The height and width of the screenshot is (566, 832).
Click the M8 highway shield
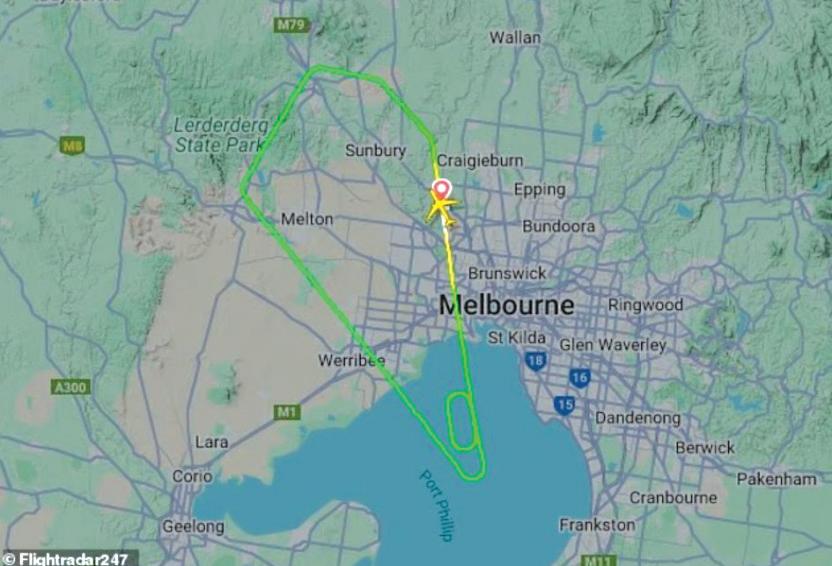(x=72, y=145)
